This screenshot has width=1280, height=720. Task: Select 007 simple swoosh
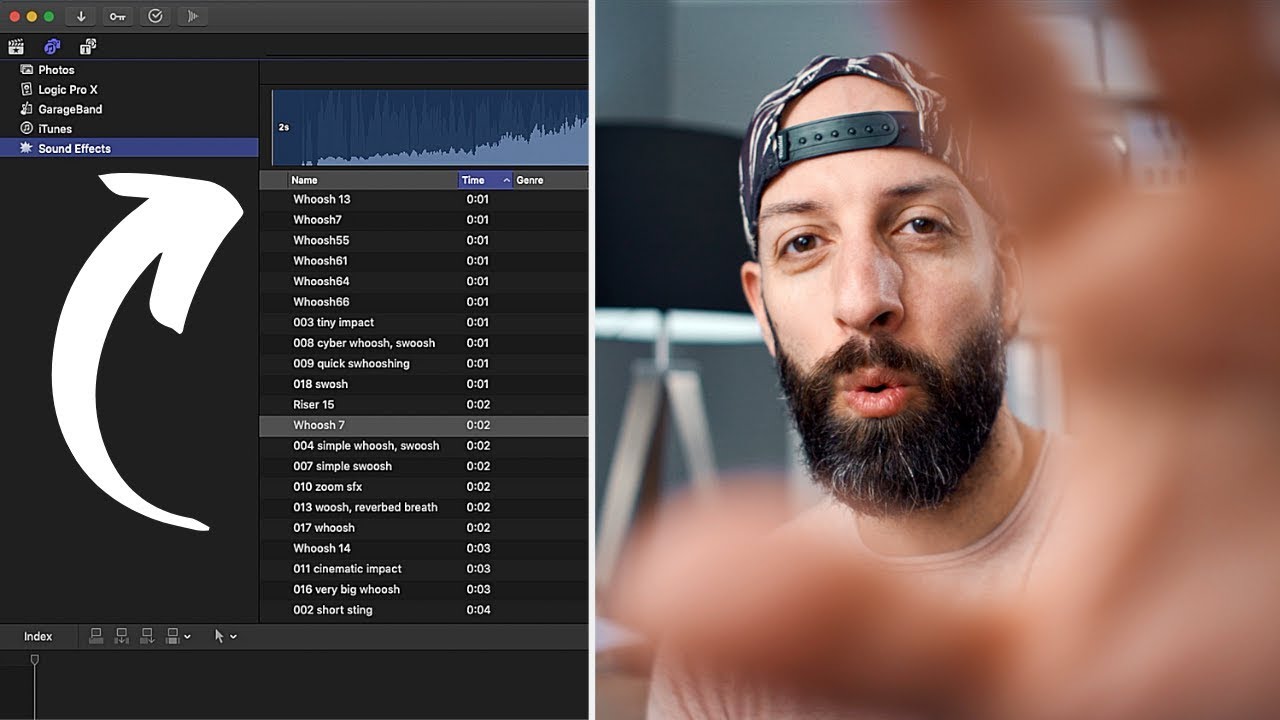424,466
